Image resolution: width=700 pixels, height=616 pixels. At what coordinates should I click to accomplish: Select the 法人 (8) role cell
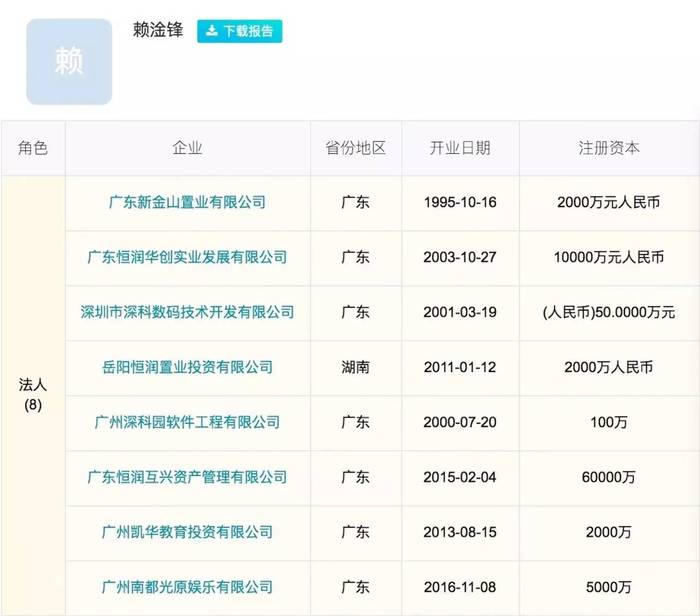(x=33, y=395)
